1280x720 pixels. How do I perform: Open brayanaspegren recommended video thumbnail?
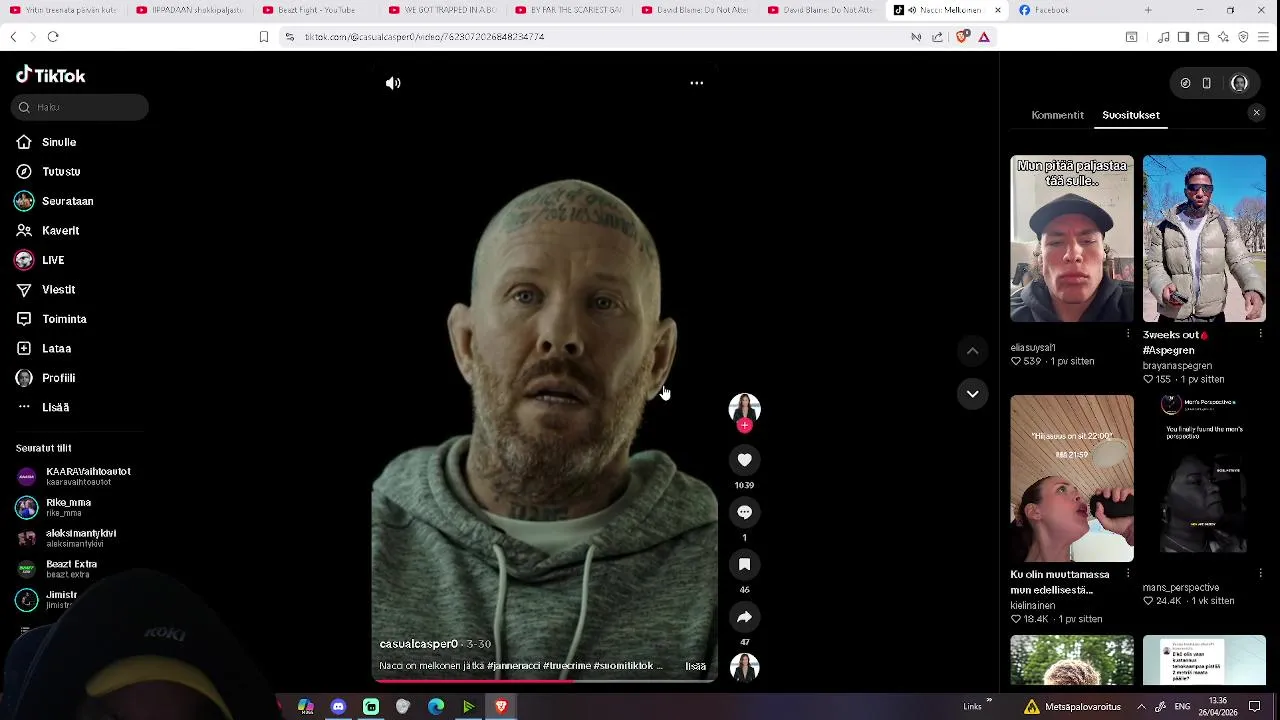click(1204, 238)
